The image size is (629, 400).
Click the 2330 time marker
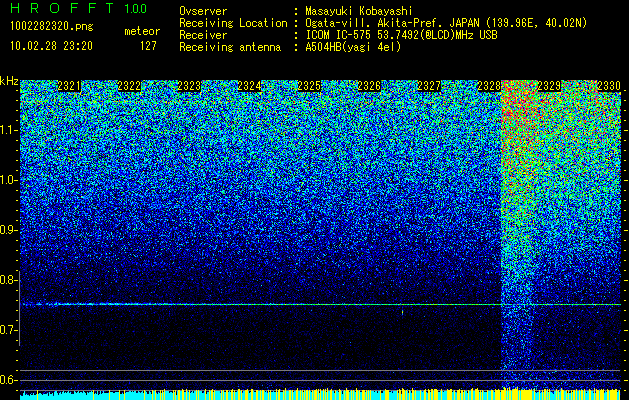coord(609,86)
